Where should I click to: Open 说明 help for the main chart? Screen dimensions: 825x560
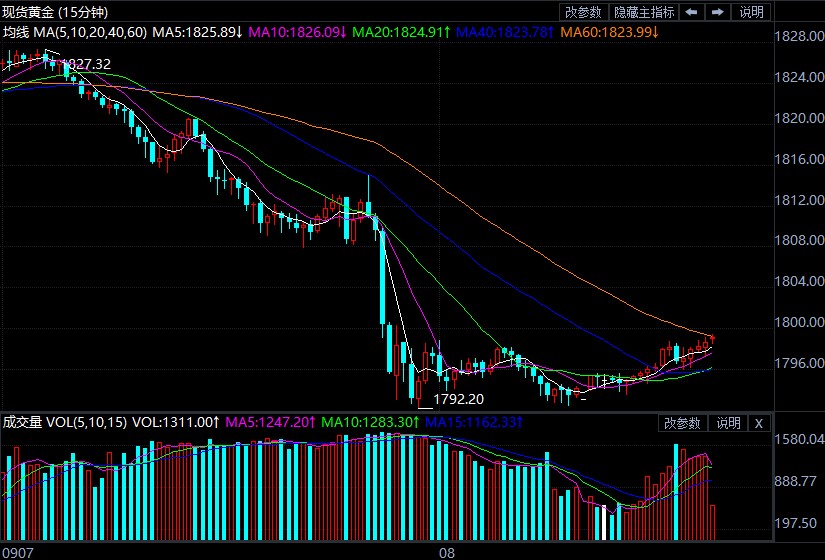(x=751, y=12)
